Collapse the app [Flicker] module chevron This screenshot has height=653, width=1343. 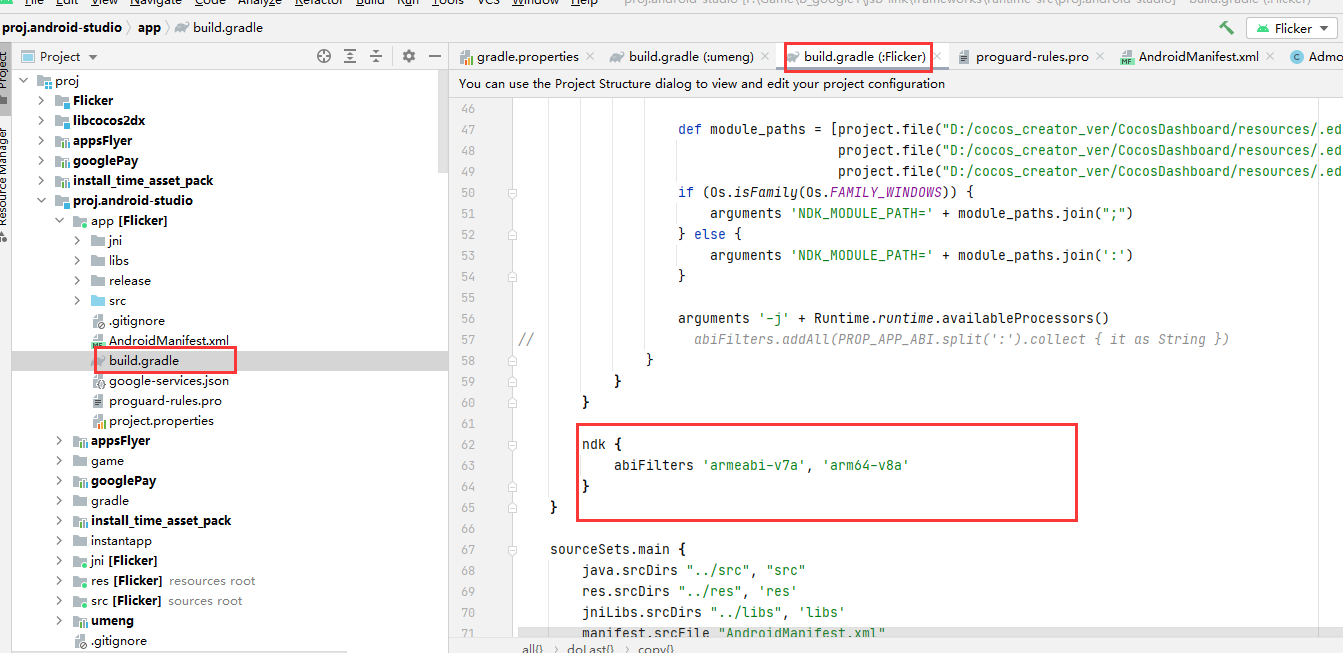(60, 221)
